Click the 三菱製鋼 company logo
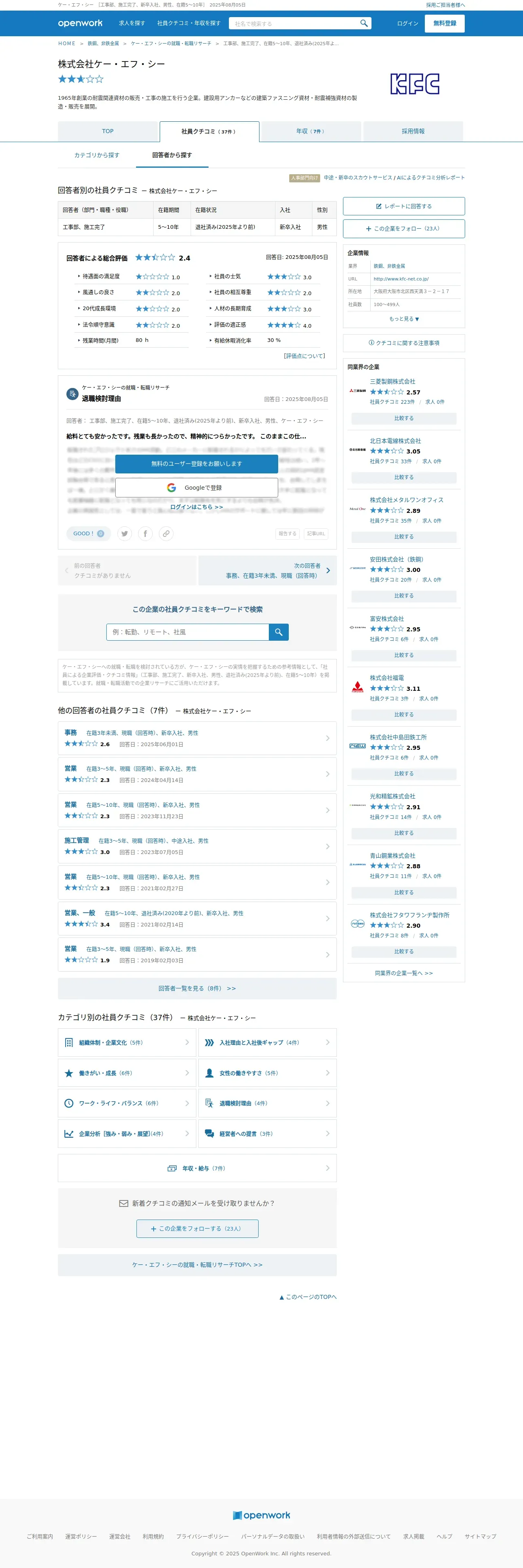The width and height of the screenshot is (523, 1568). tap(357, 390)
